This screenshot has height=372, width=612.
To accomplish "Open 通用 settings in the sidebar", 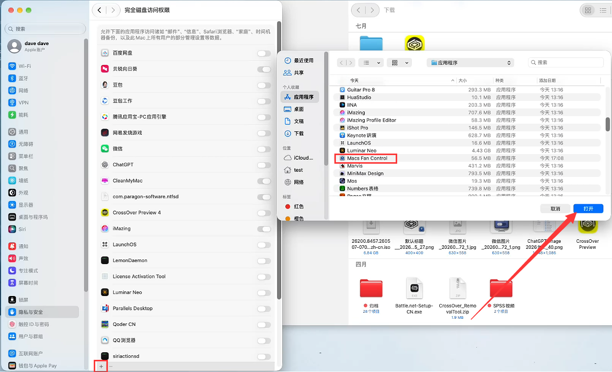I will point(19,132).
